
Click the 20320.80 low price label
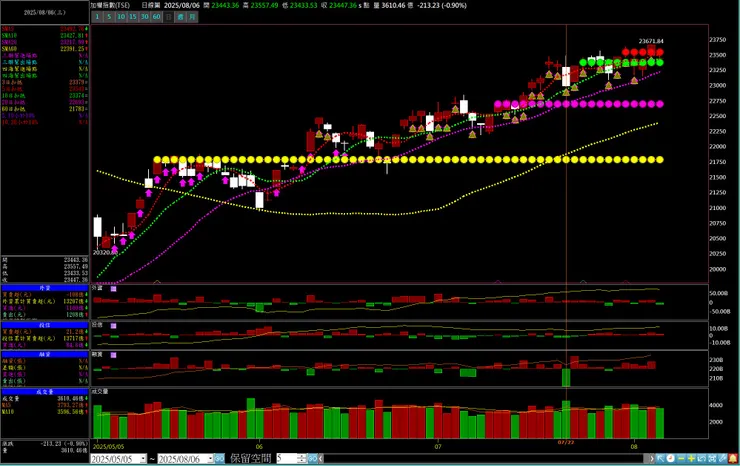click(x=105, y=253)
